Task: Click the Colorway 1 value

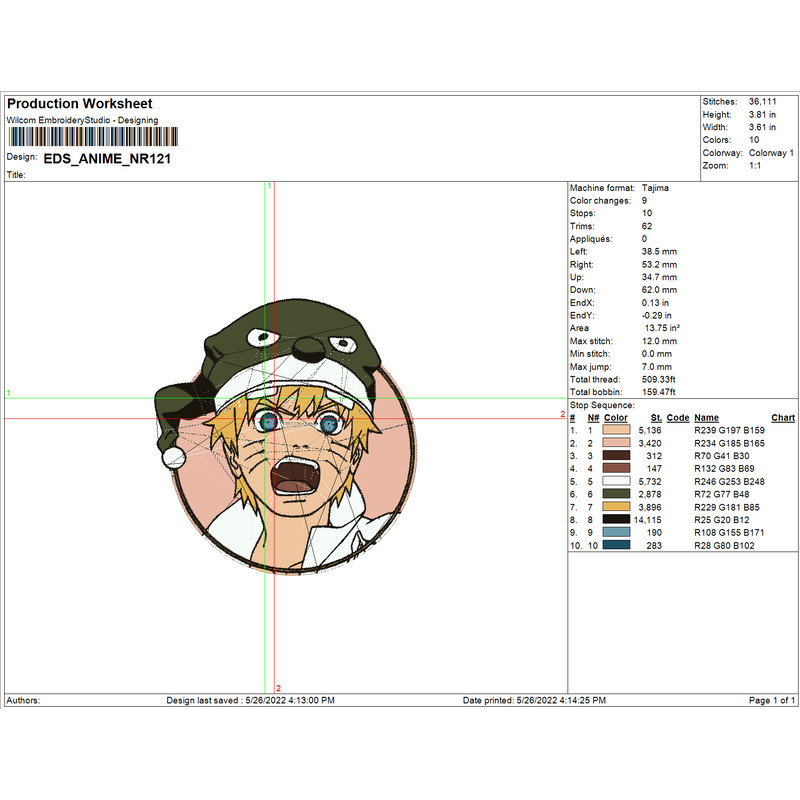Action: pos(771,153)
